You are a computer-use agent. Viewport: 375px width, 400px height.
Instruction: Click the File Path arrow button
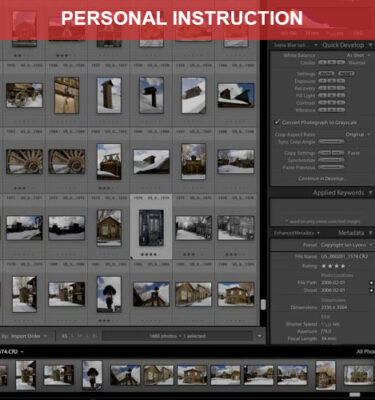[x=371, y=283]
